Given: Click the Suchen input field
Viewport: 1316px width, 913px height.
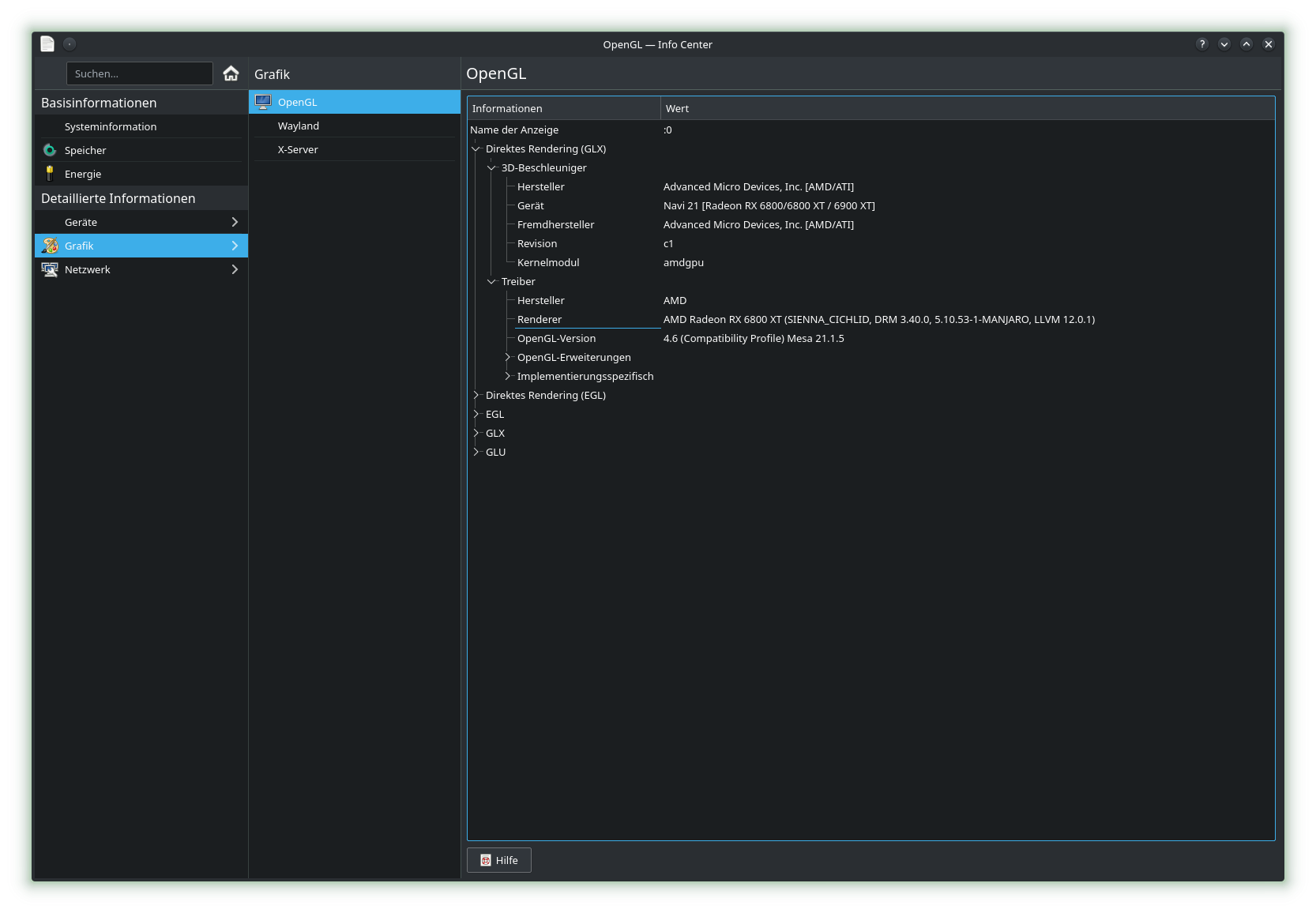Looking at the screenshot, I should (139, 73).
